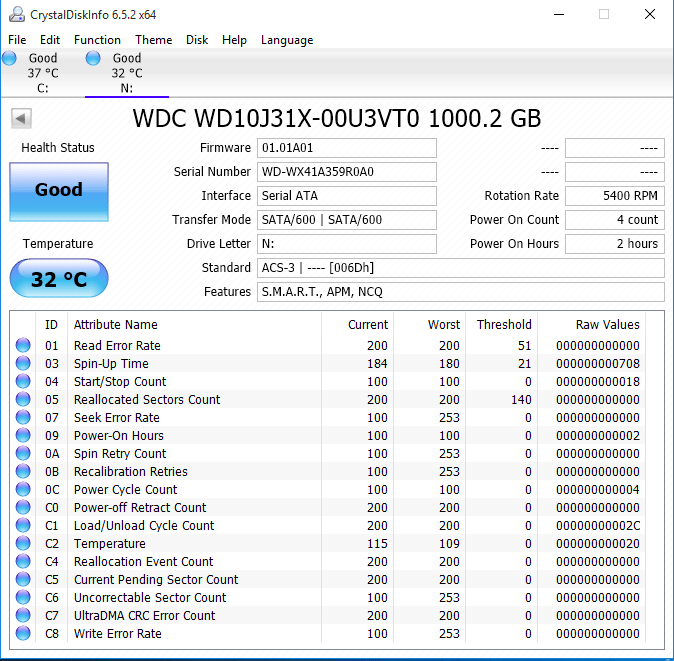The image size is (674, 661).
Task: Click the Features field
Action: (461, 292)
